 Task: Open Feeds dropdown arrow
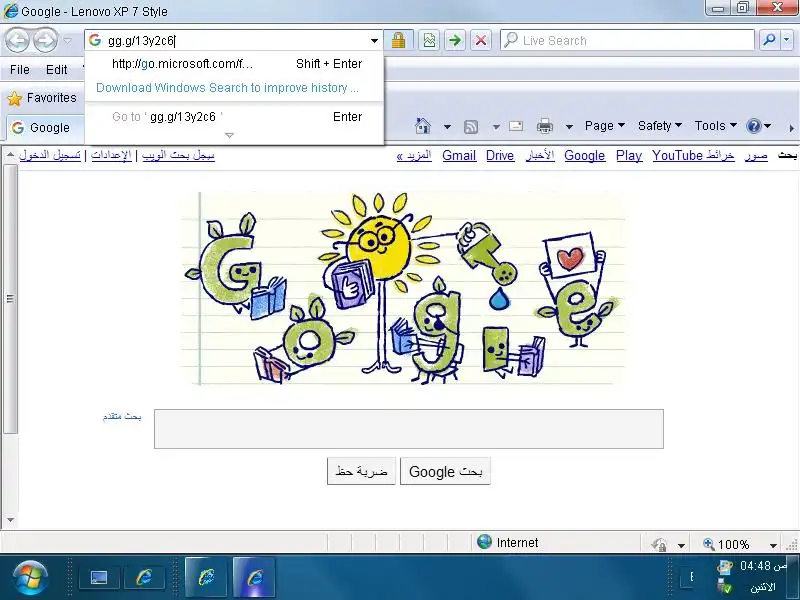click(495, 127)
